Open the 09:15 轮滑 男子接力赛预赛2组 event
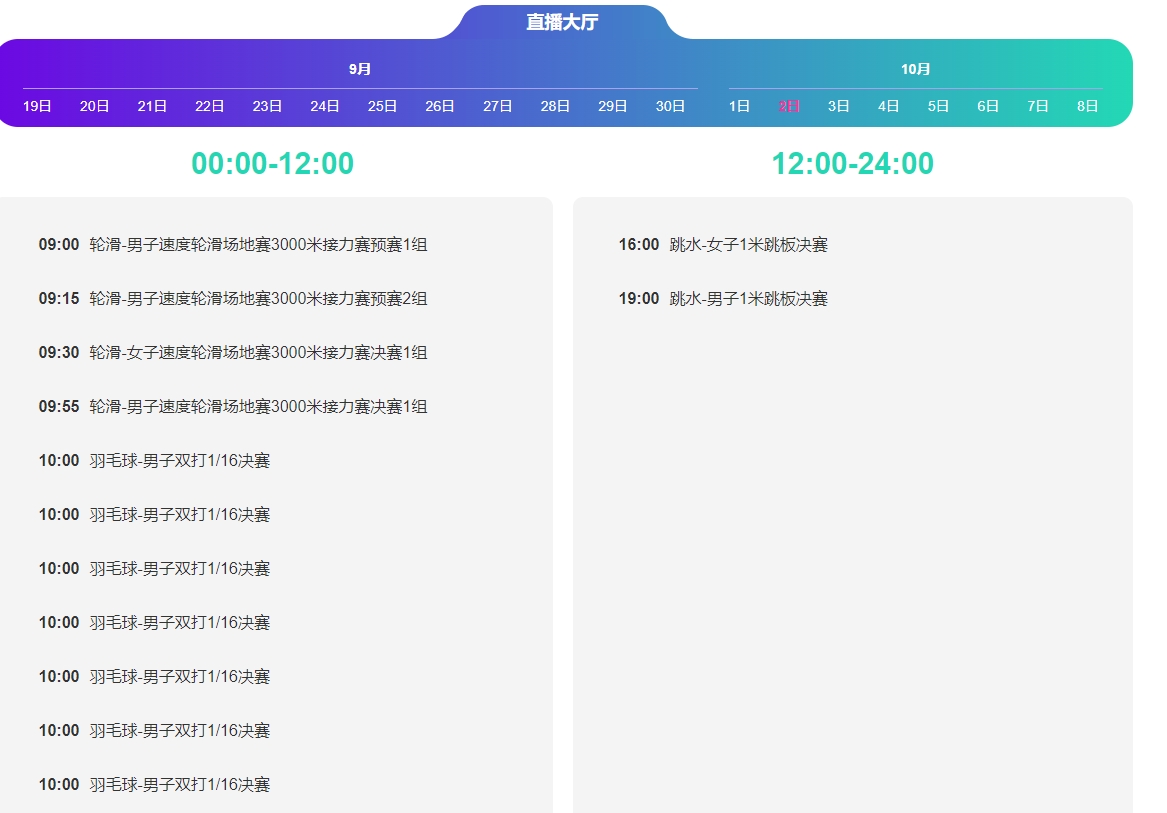 [258, 299]
